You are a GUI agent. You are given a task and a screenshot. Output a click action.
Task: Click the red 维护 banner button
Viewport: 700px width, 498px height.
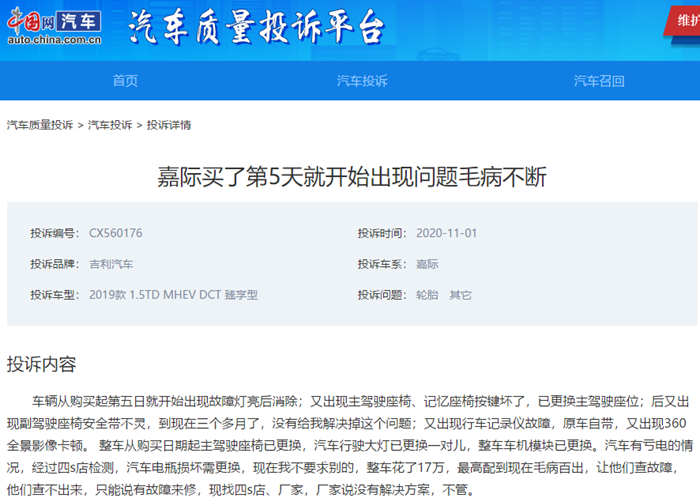click(x=683, y=21)
